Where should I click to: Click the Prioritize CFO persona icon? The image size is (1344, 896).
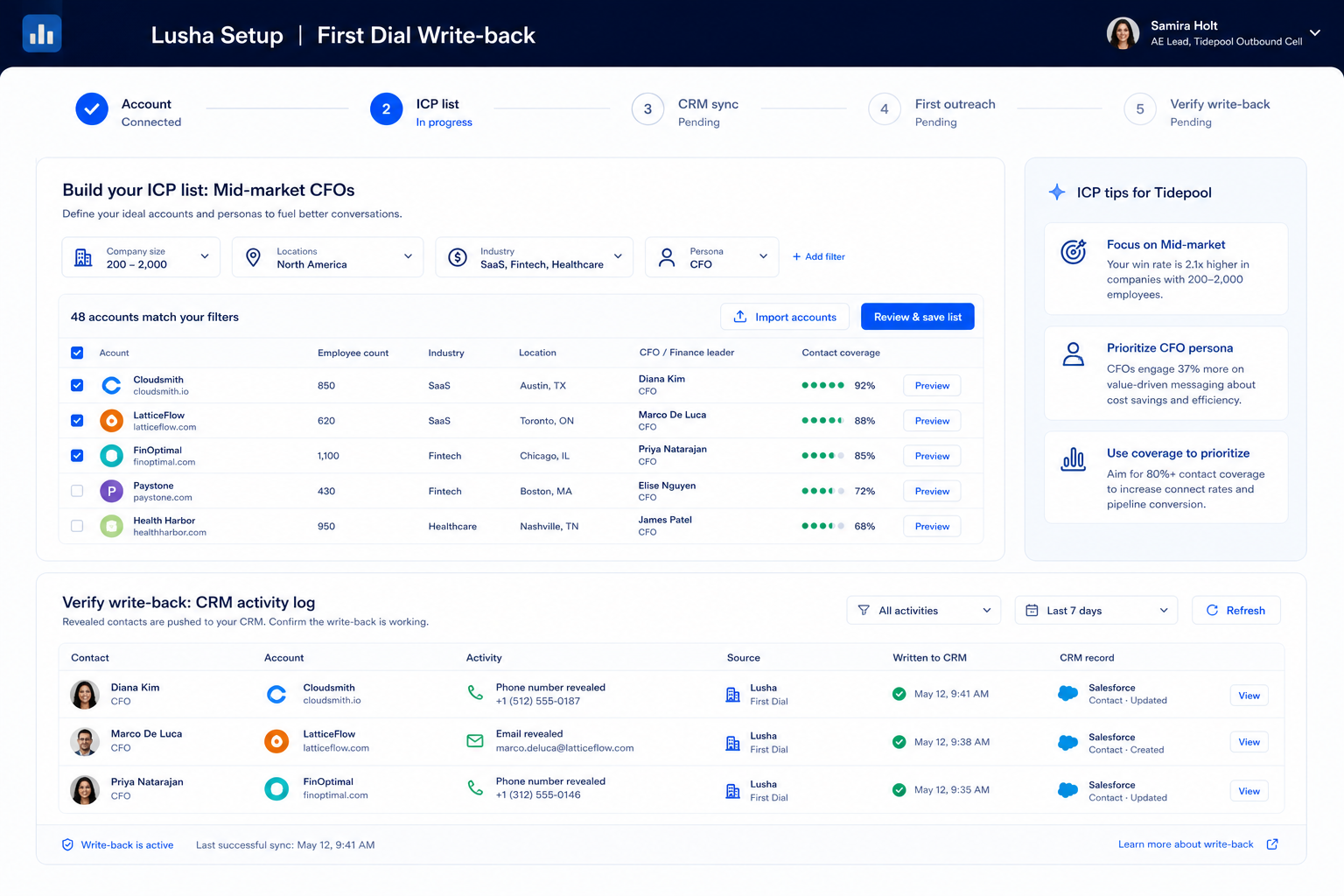1073,354
